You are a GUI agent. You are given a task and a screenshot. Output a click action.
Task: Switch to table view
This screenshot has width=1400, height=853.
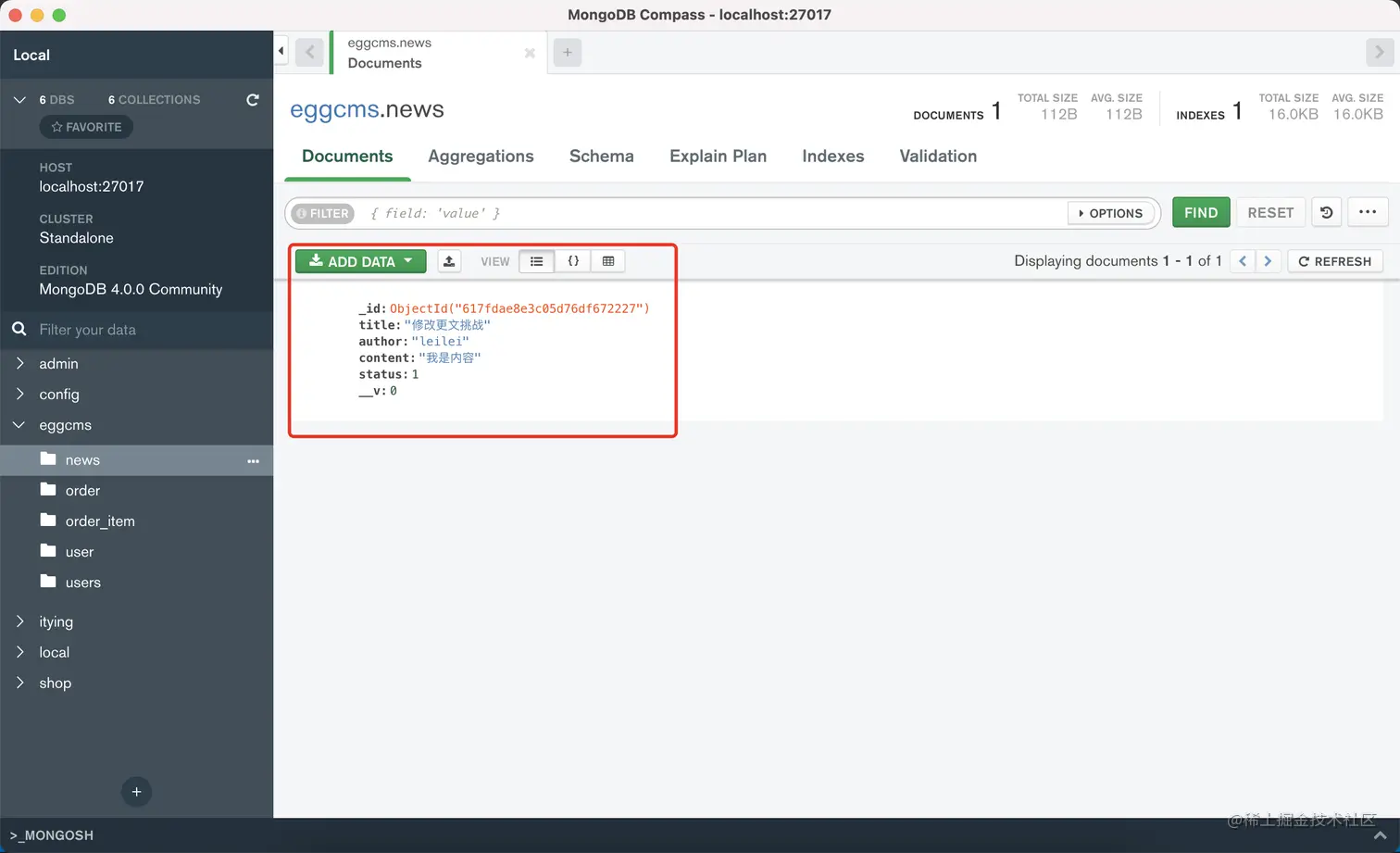pyautogui.click(x=608, y=261)
